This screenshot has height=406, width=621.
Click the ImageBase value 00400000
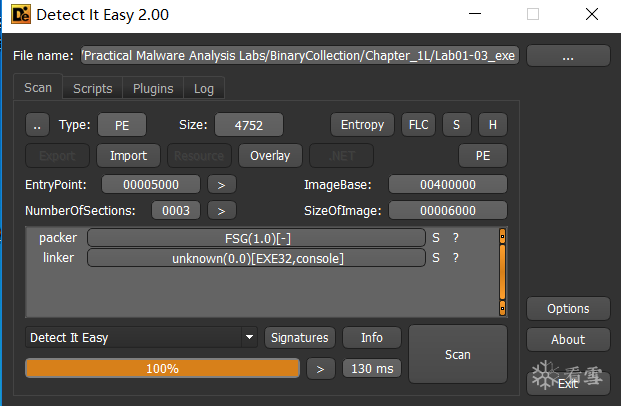pos(448,185)
